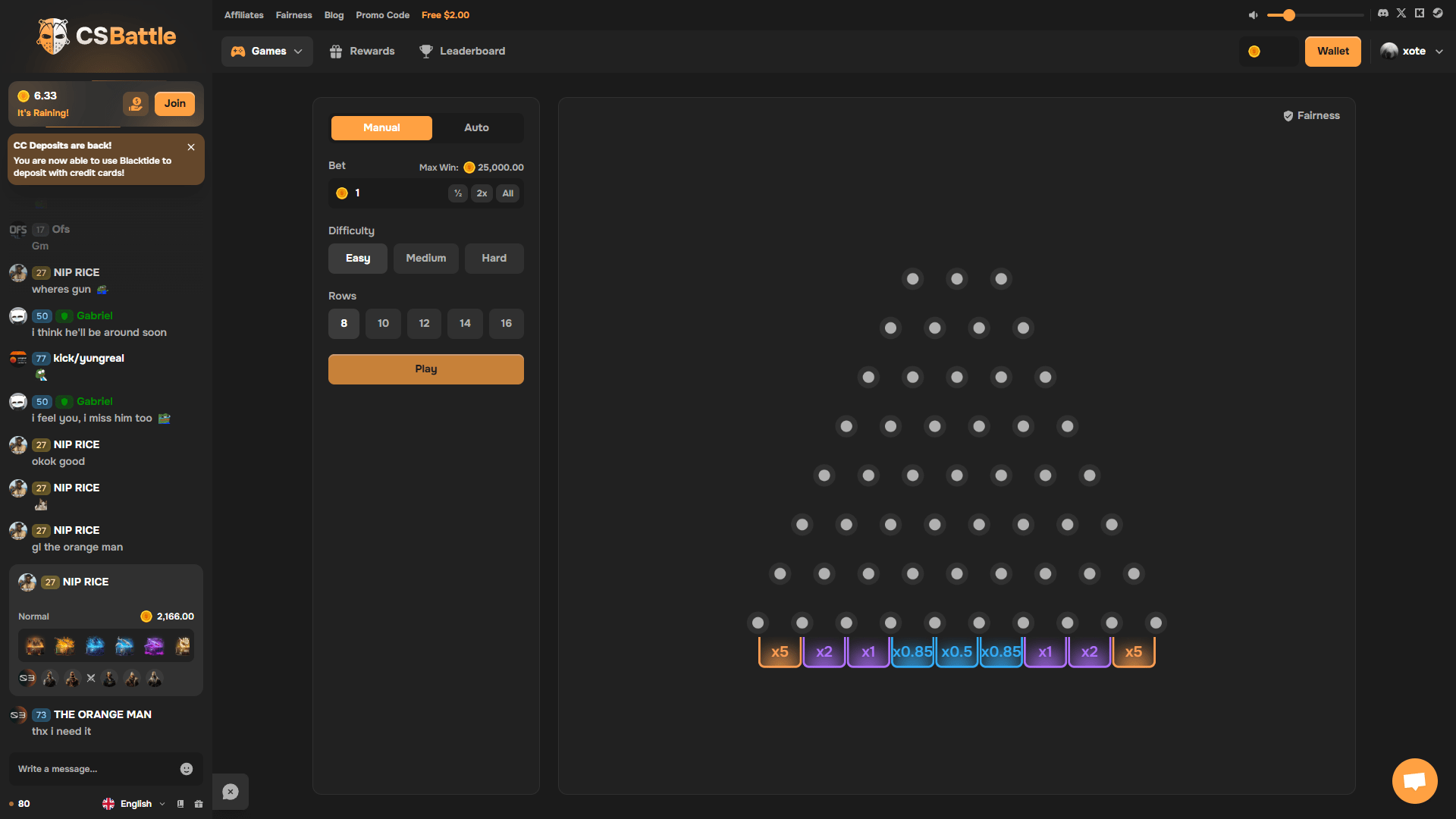Click the Kick social icon
This screenshot has height=819, width=1456.
point(1419,13)
